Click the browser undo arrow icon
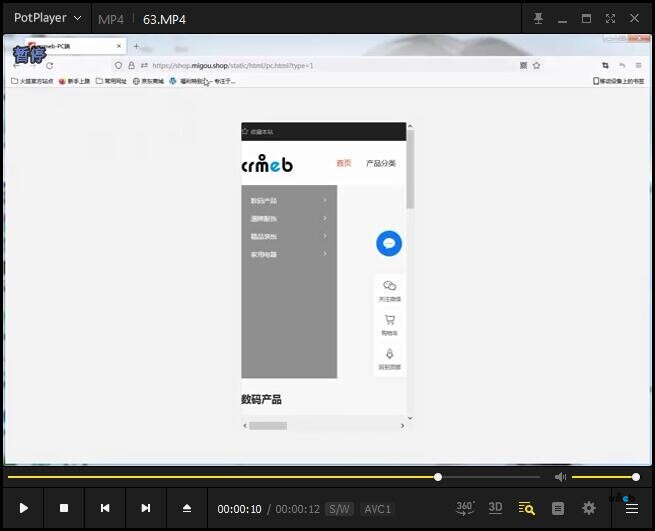Image resolution: width=655 pixels, height=531 pixels. point(622,65)
